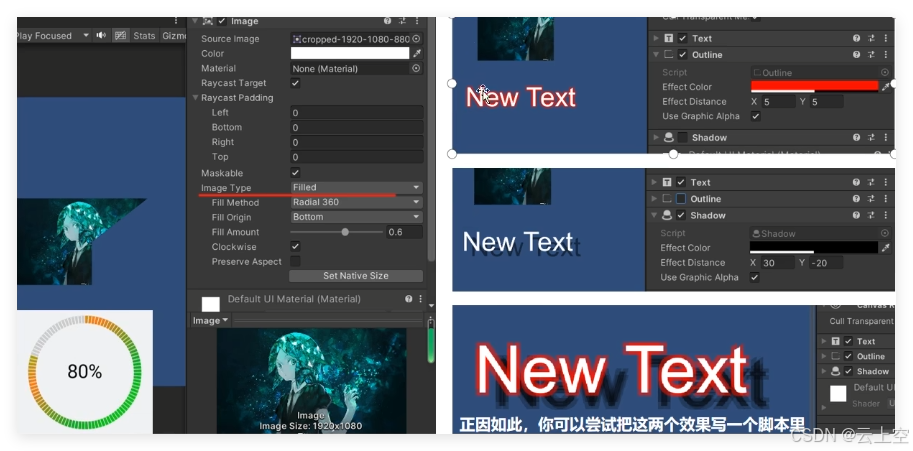Screen dimensions: 913x451
Task: Open the Image component three-dot menu
Action: coord(417,21)
